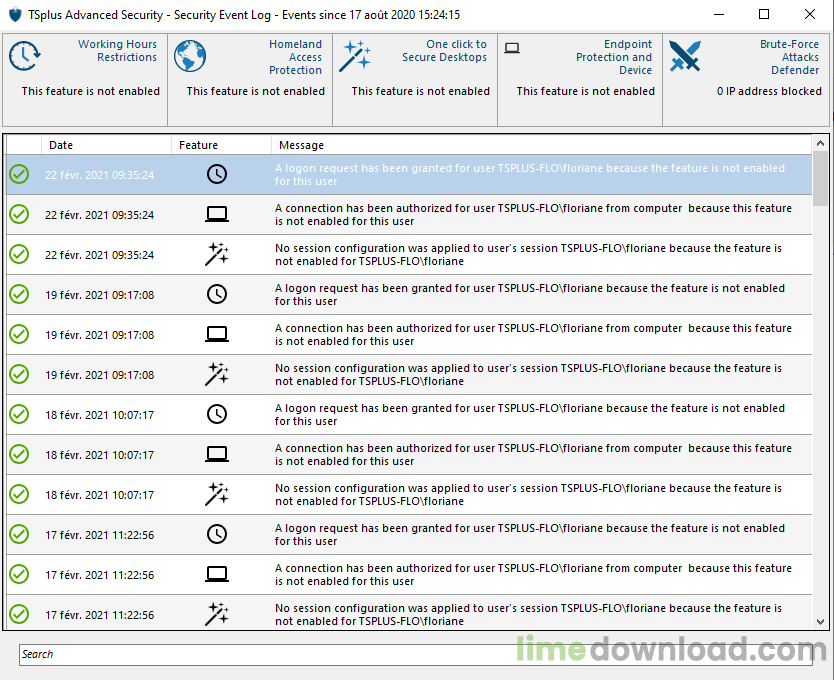Click the Working Hours Restrictions clock icon
The image size is (834, 680).
(24, 57)
